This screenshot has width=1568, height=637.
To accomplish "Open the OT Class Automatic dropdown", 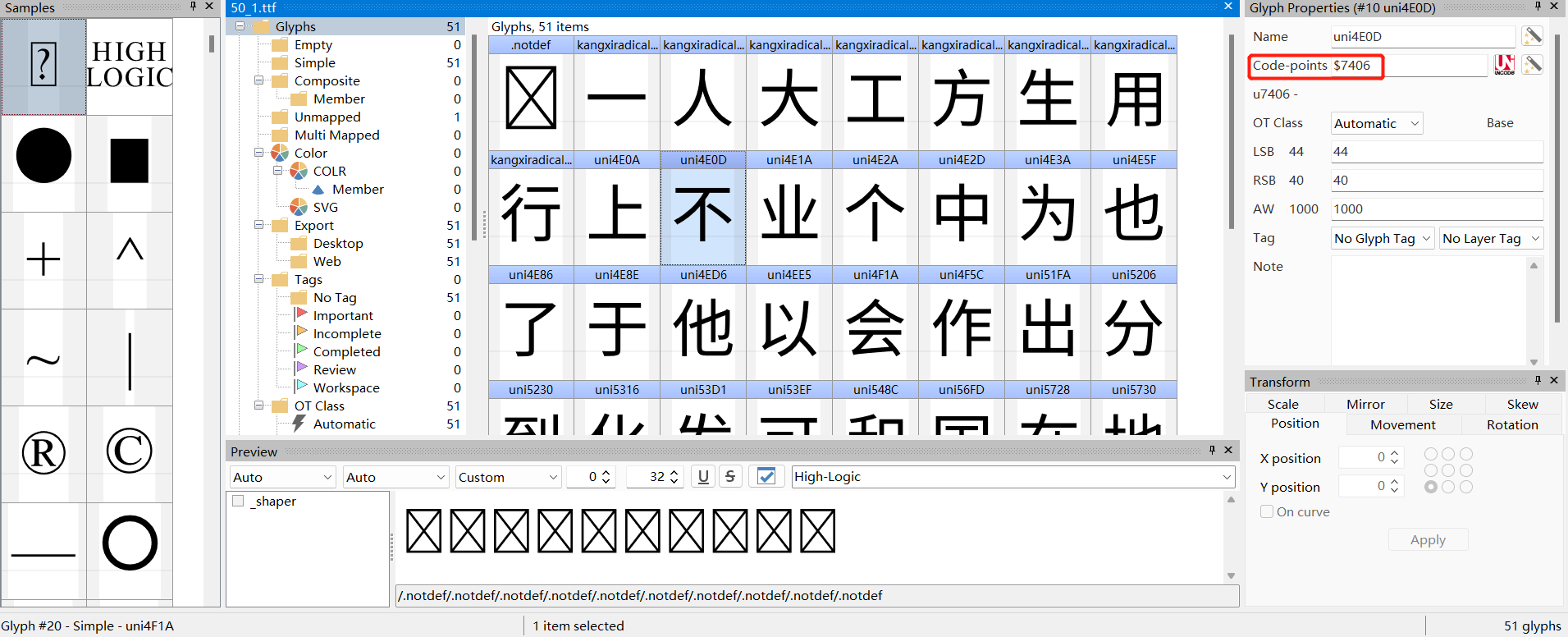I will pyautogui.click(x=1376, y=123).
